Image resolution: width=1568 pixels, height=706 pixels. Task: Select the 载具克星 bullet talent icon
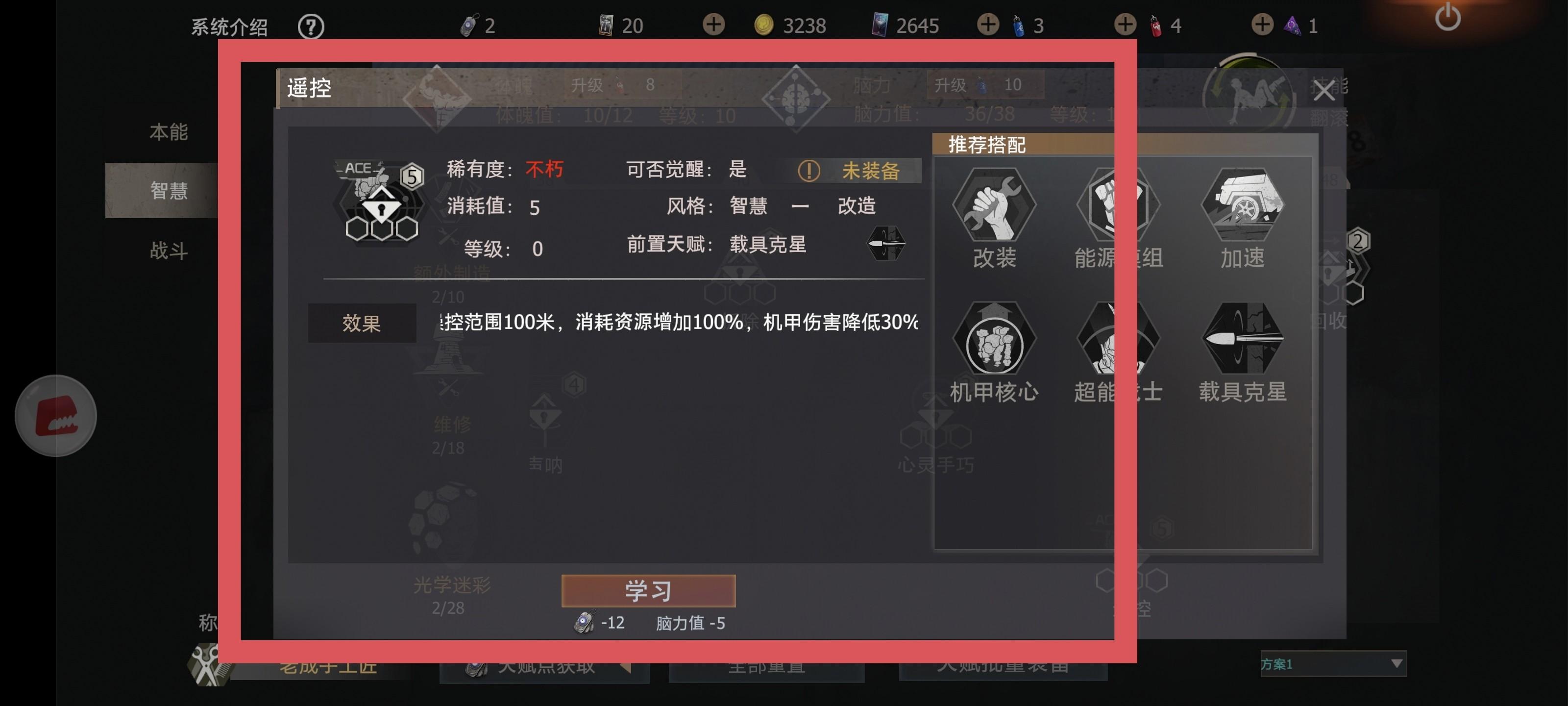pyautogui.click(x=1242, y=338)
